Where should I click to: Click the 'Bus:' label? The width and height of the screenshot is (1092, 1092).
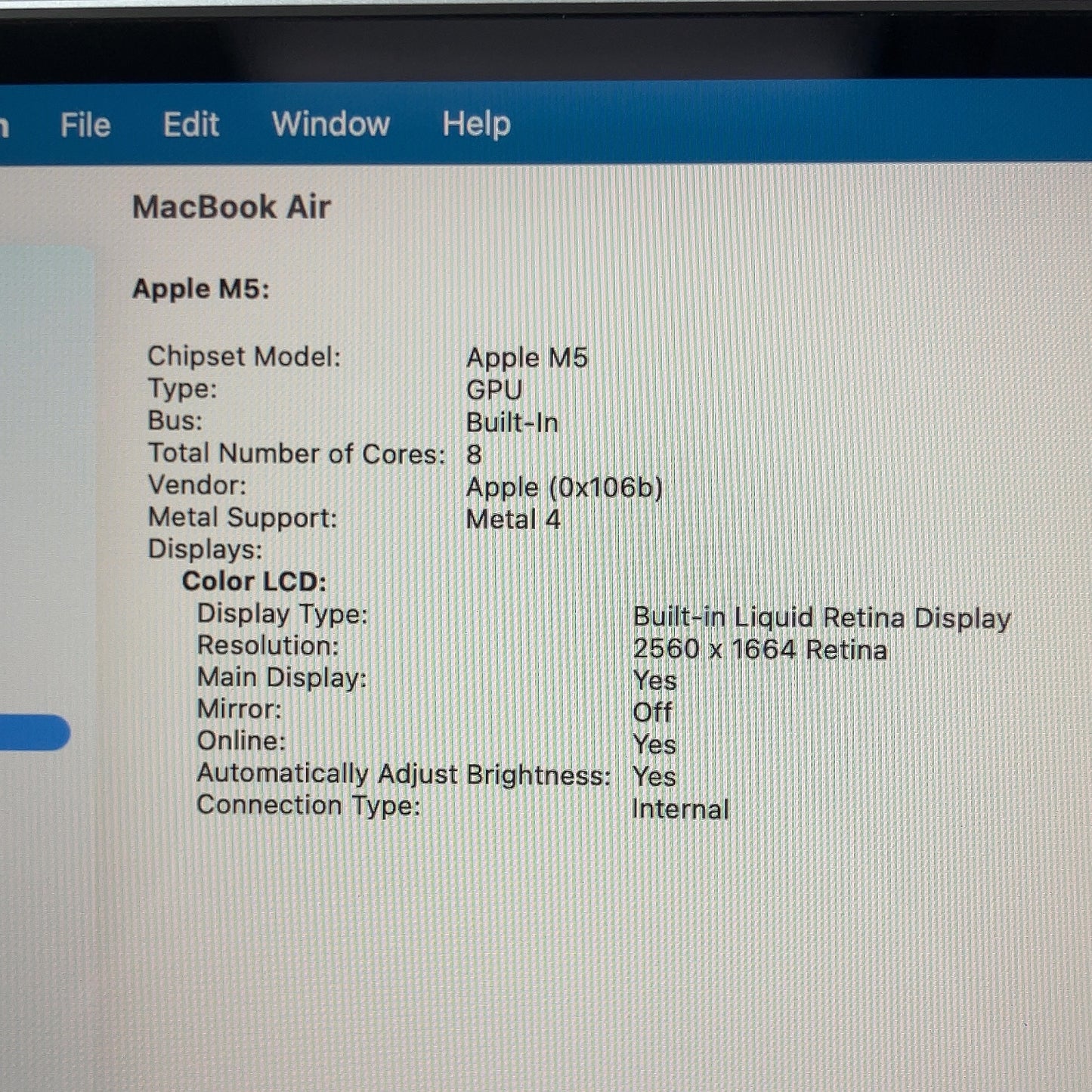pyautogui.click(x=175, y=421)
